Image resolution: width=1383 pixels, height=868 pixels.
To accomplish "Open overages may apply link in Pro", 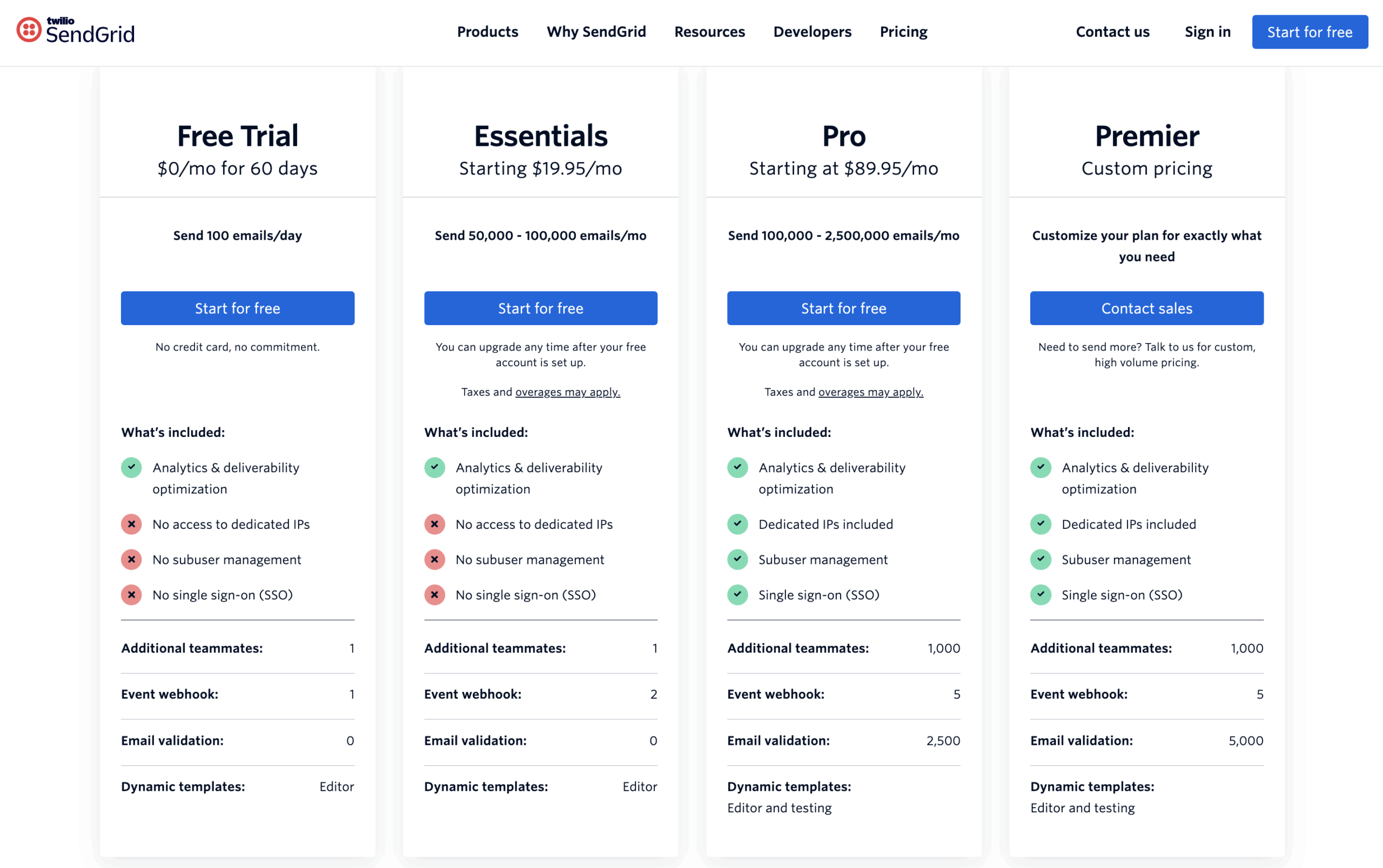I will [870, 392].
